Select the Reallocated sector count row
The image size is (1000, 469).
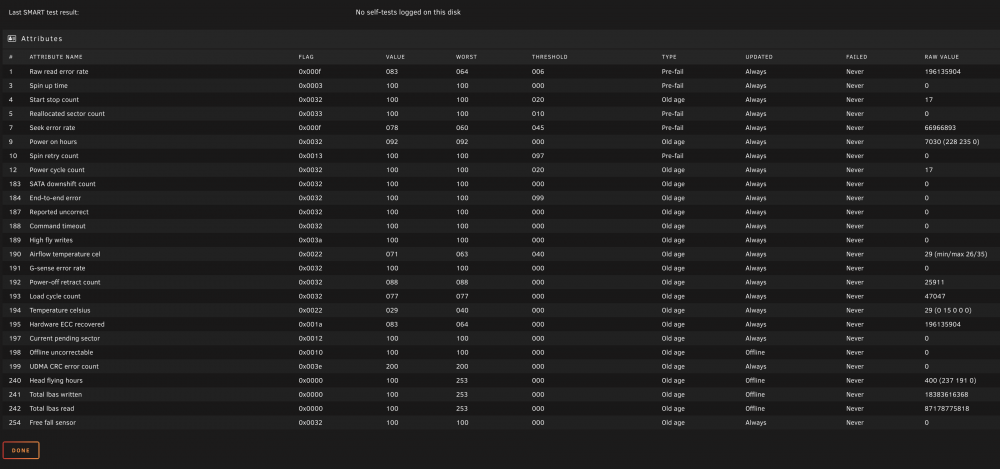point(500,114)
